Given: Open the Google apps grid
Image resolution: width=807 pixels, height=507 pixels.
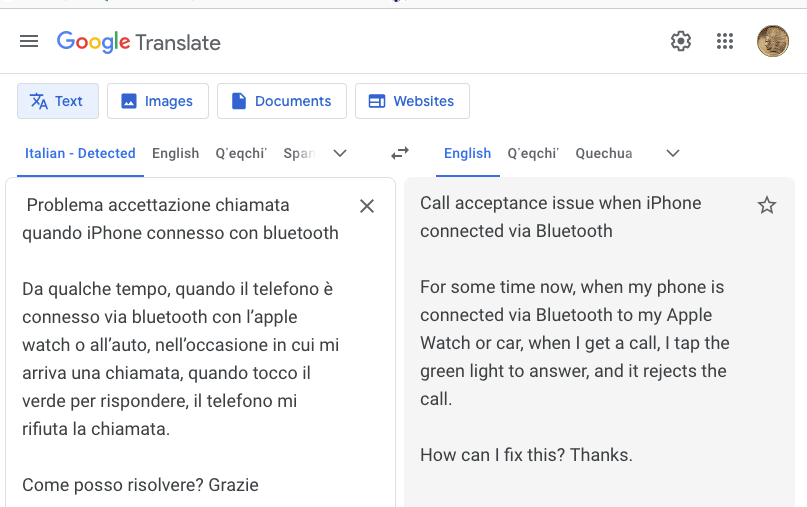Looking at the screenshot, I should [726, 41].
